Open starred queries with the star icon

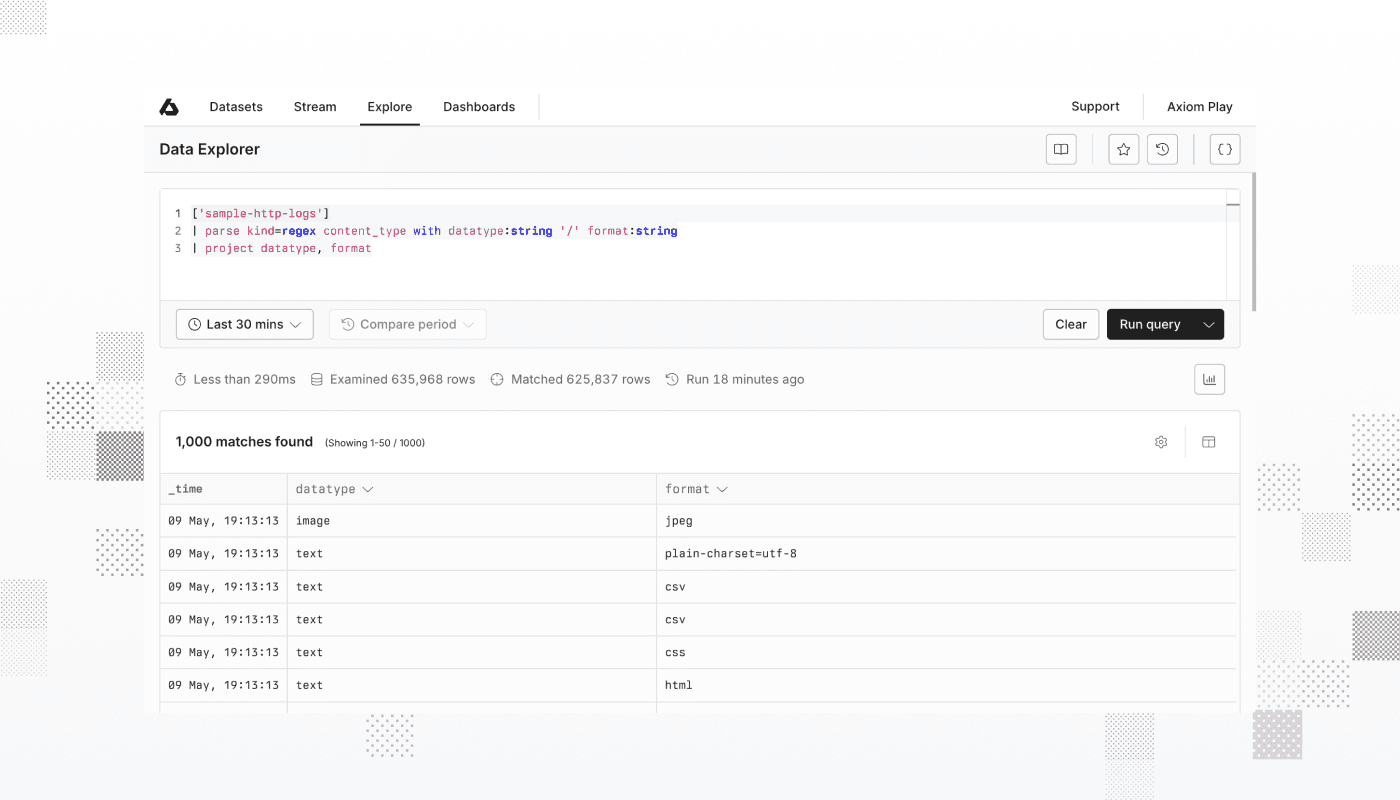(1123, 148)
